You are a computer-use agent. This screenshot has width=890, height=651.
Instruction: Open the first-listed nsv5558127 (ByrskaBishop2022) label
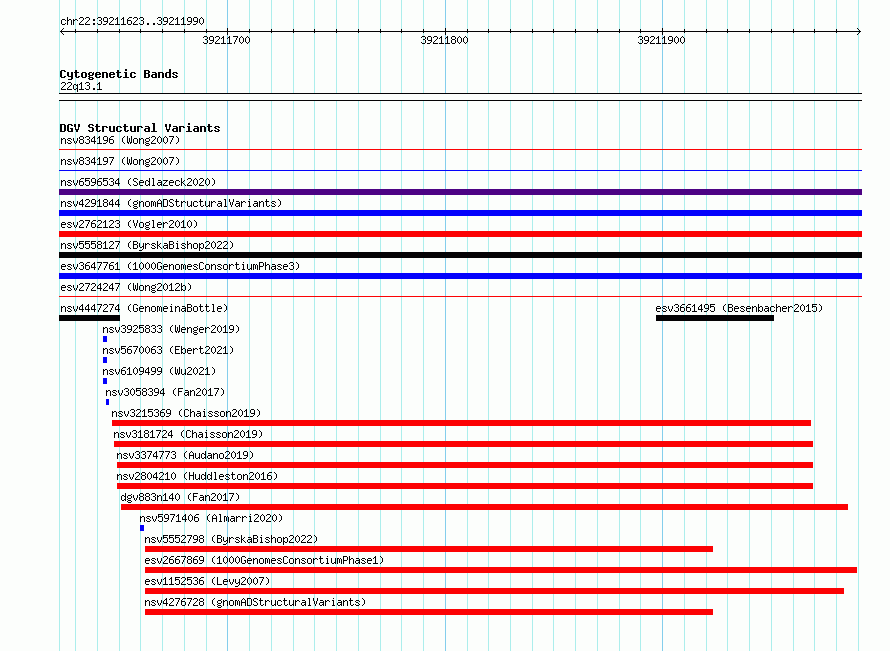coord(147,245)
